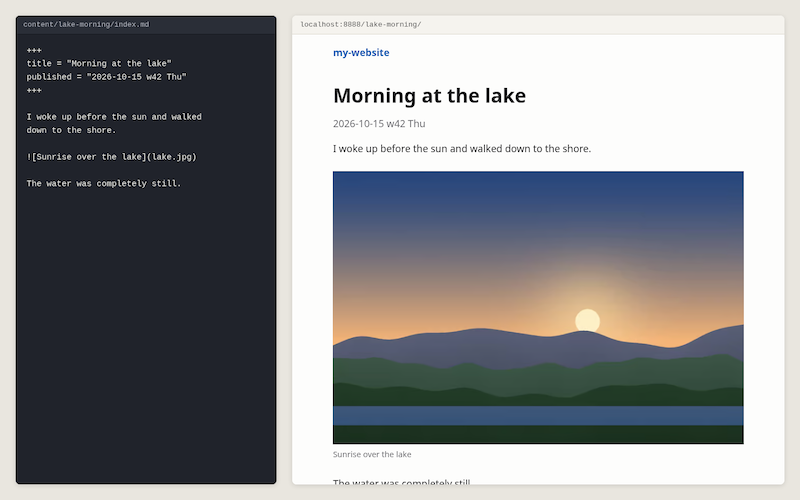Place cursor on the published = line in editor
This screenshot has width=800, height=500.
tap(107, 77)
